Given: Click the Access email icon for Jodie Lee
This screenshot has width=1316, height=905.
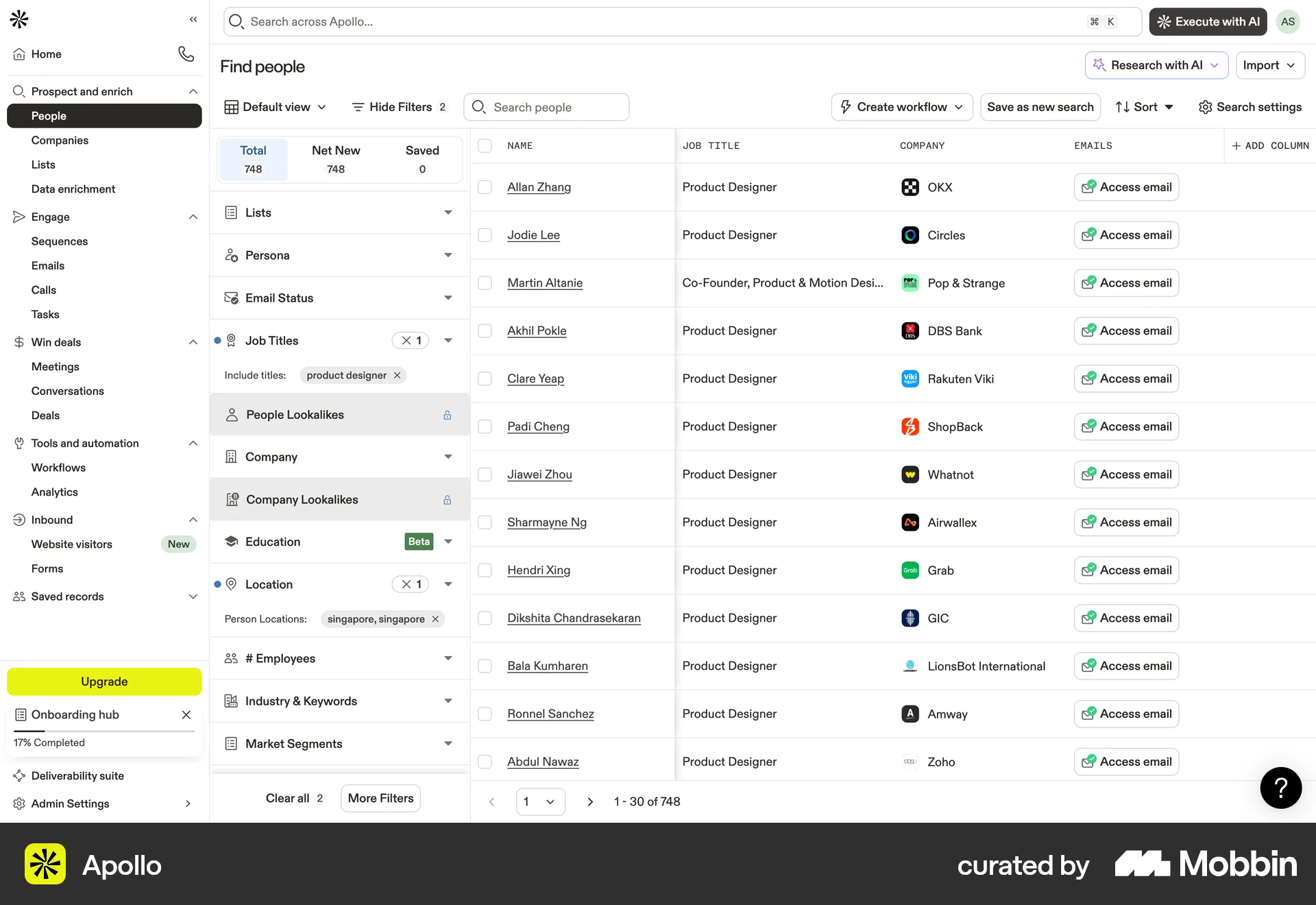Looking at the screenshot, I should click(1090, 234).
